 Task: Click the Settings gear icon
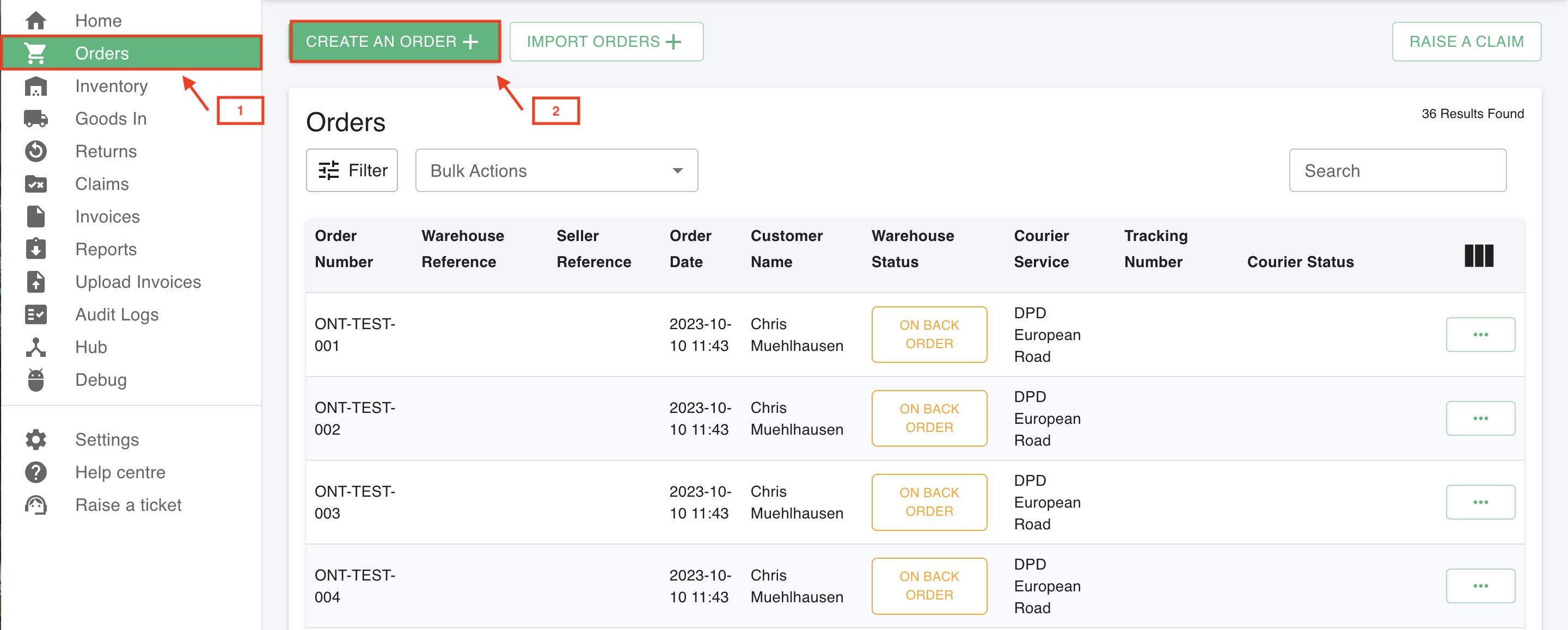click(36, 440)
